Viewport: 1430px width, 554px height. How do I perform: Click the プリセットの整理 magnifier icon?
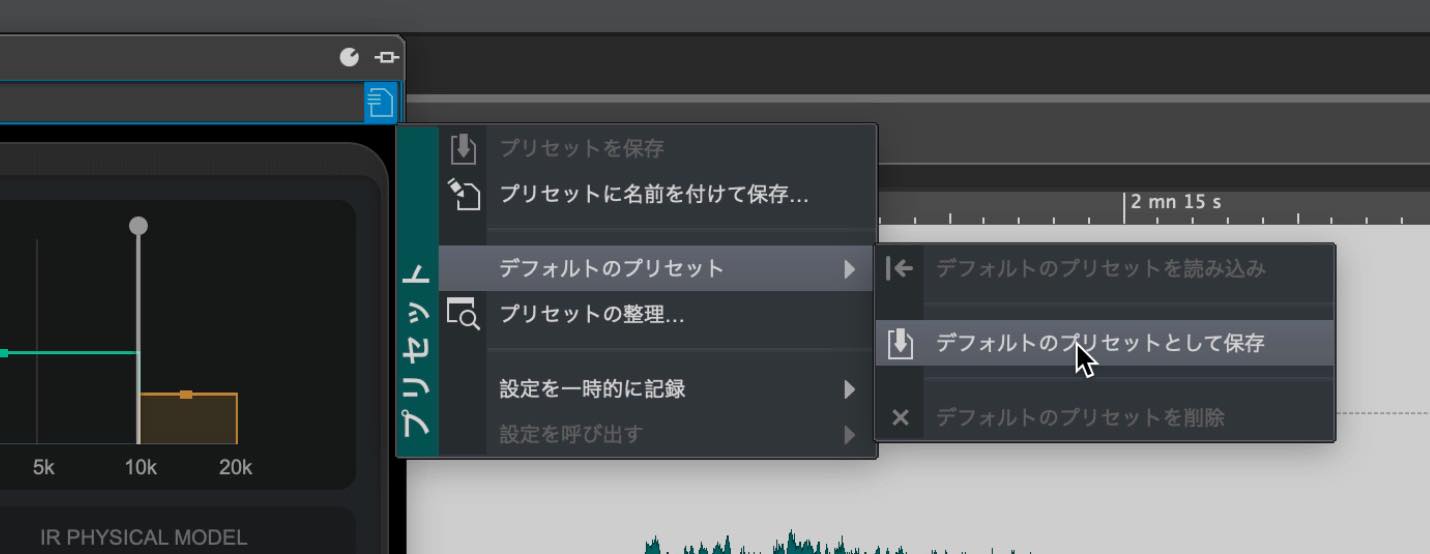point(463,314)
